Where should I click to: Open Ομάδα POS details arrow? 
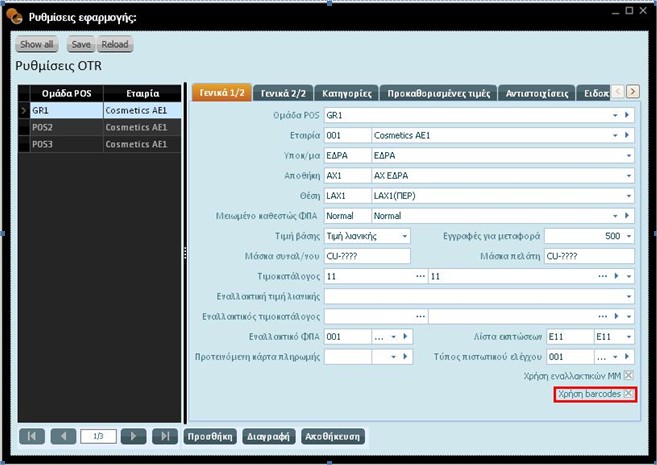(x=627, y=115)
